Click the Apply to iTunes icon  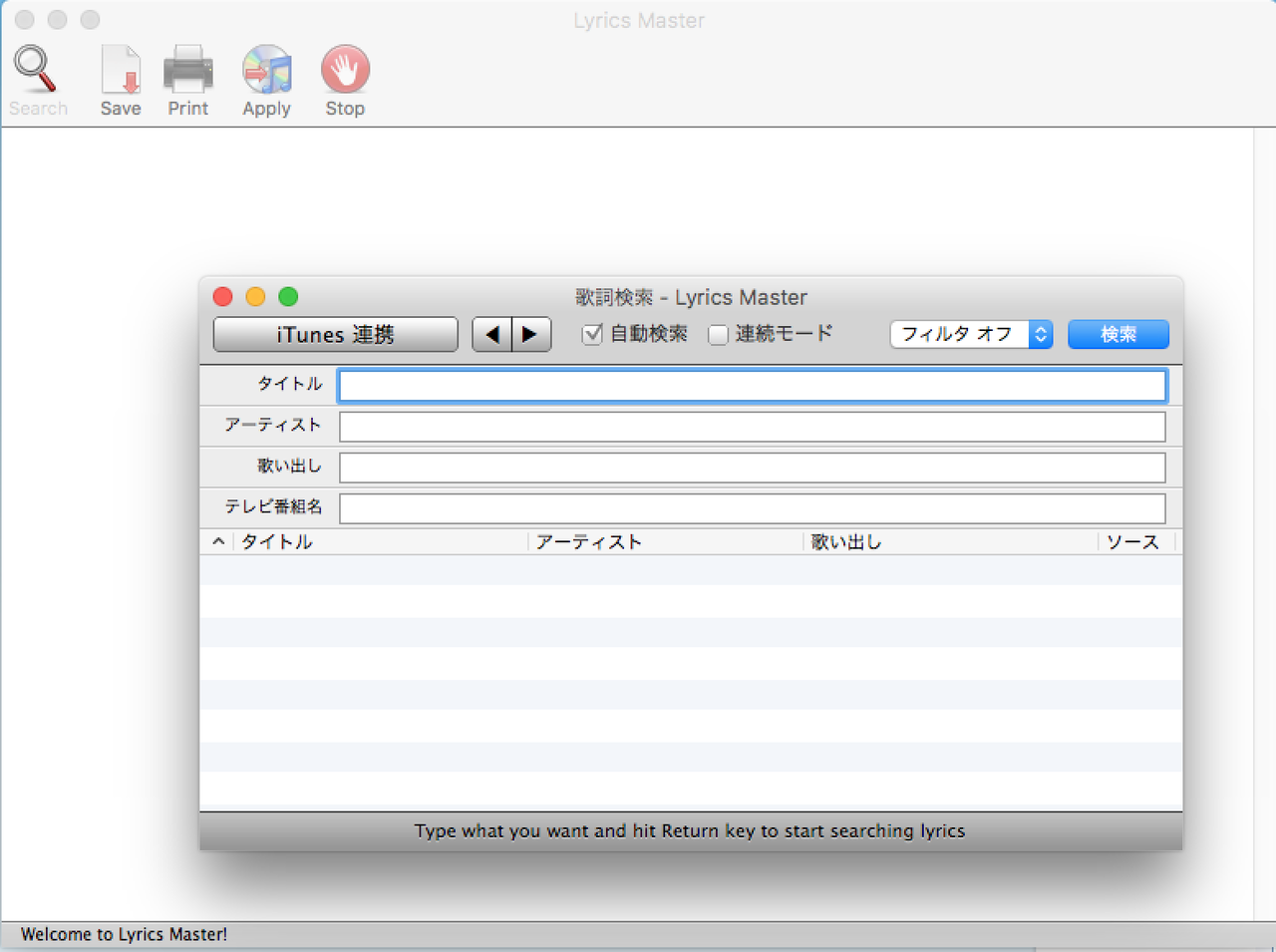pos(266,70)
